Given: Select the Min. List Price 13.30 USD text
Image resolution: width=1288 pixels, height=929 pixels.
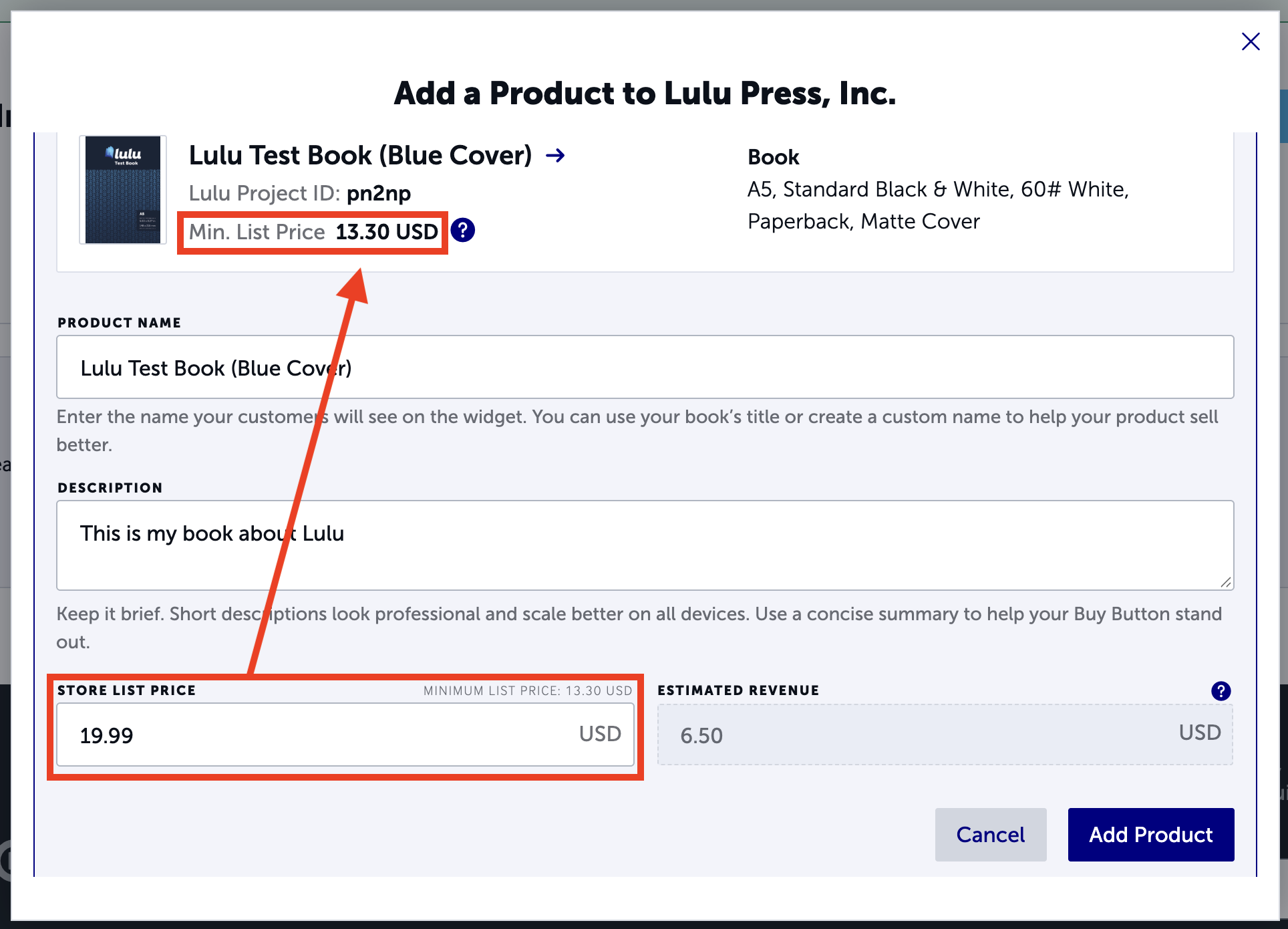Looking at the screenshot, I should click(313, 232).
